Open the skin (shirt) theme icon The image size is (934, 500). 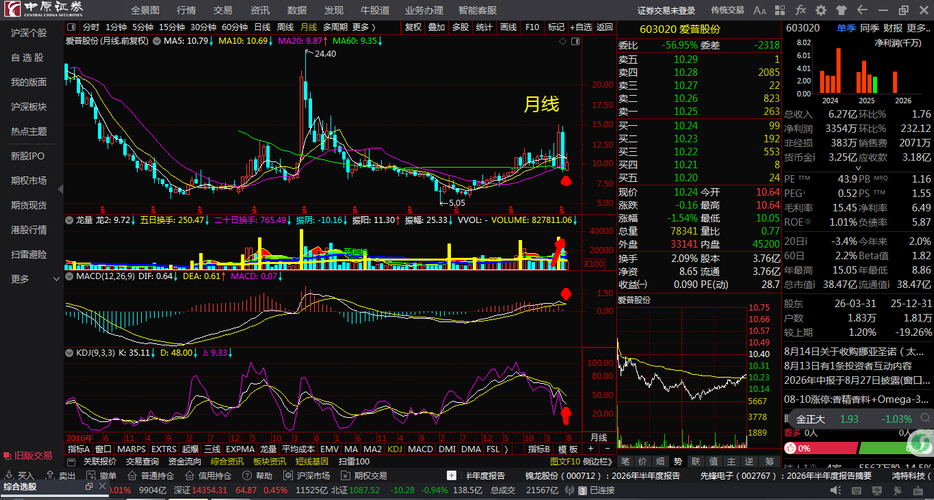point(841,10)
